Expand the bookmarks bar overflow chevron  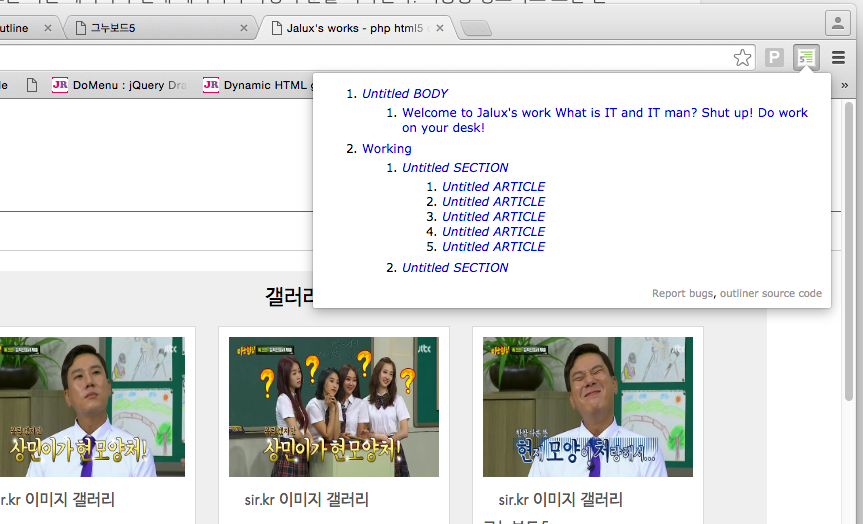point(846,86)
